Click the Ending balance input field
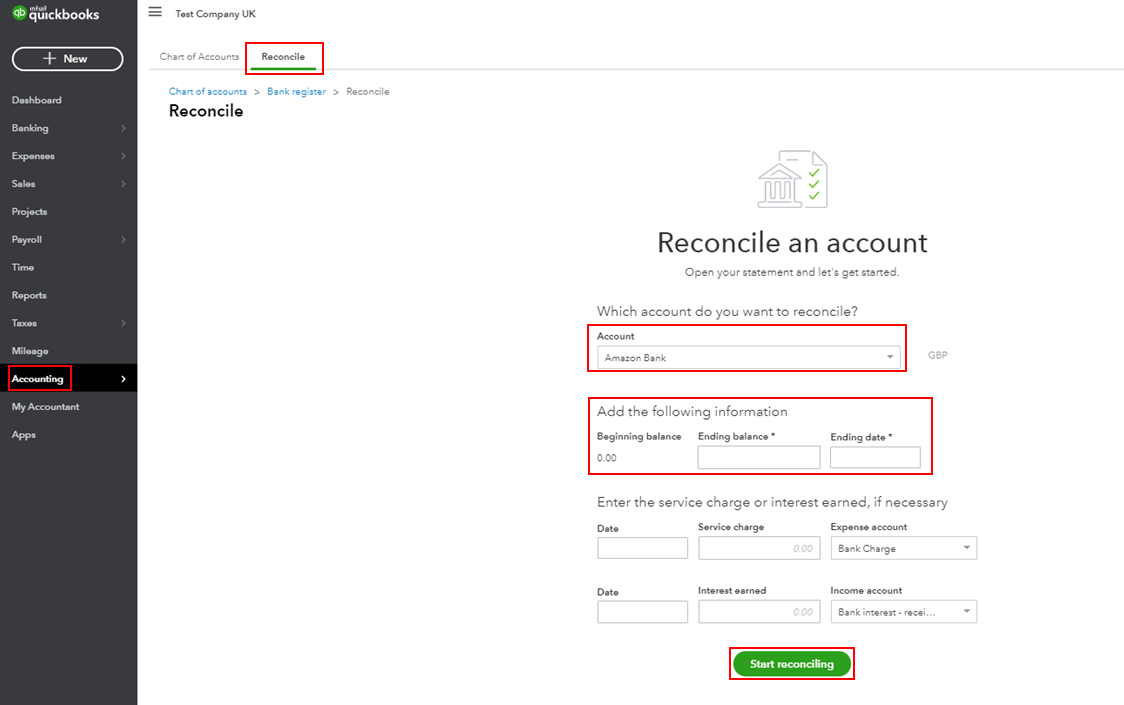This screenshot has width=1124, height=705. [759, 458]
